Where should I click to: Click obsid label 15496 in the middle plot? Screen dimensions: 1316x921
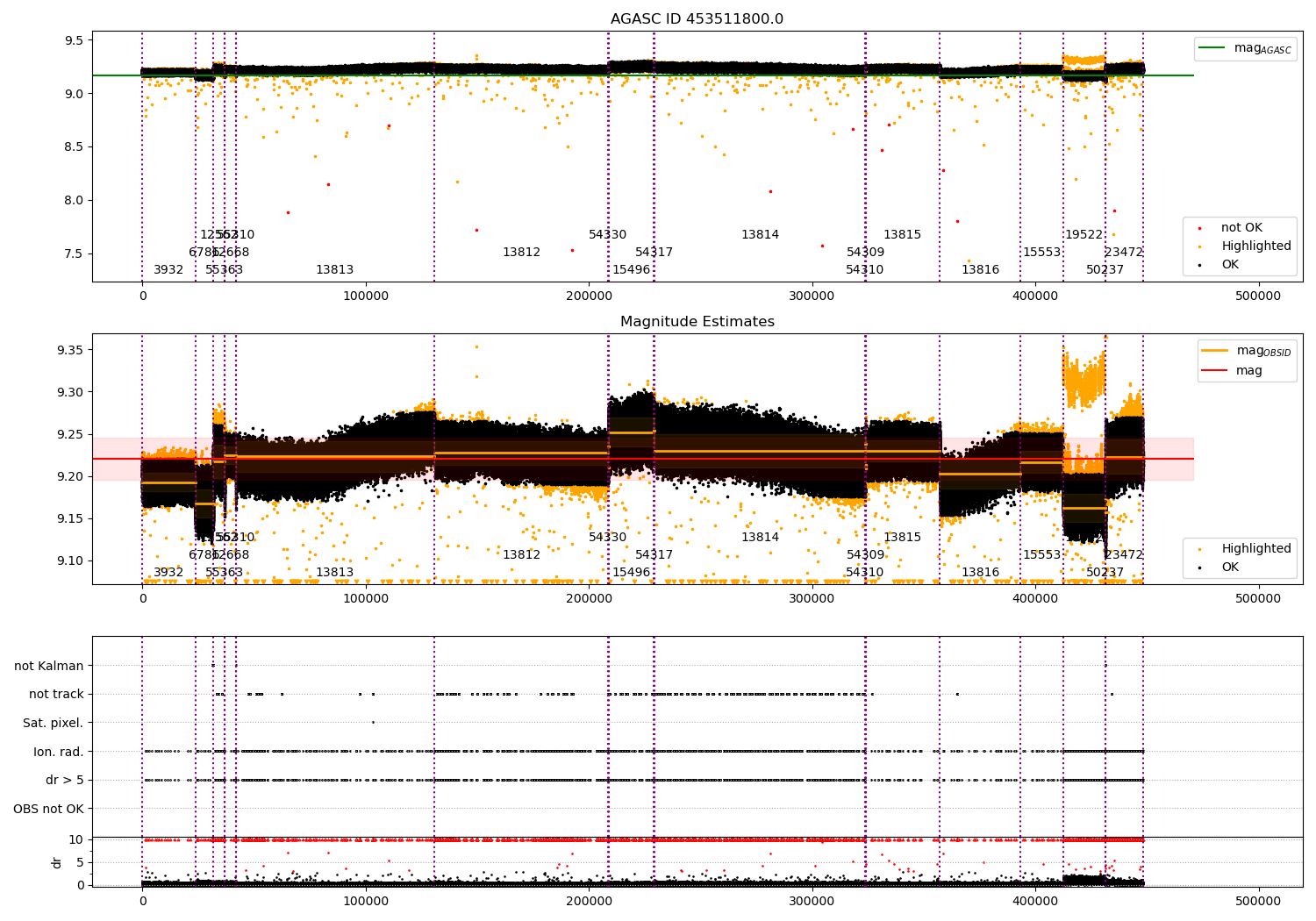click(631, 573)
